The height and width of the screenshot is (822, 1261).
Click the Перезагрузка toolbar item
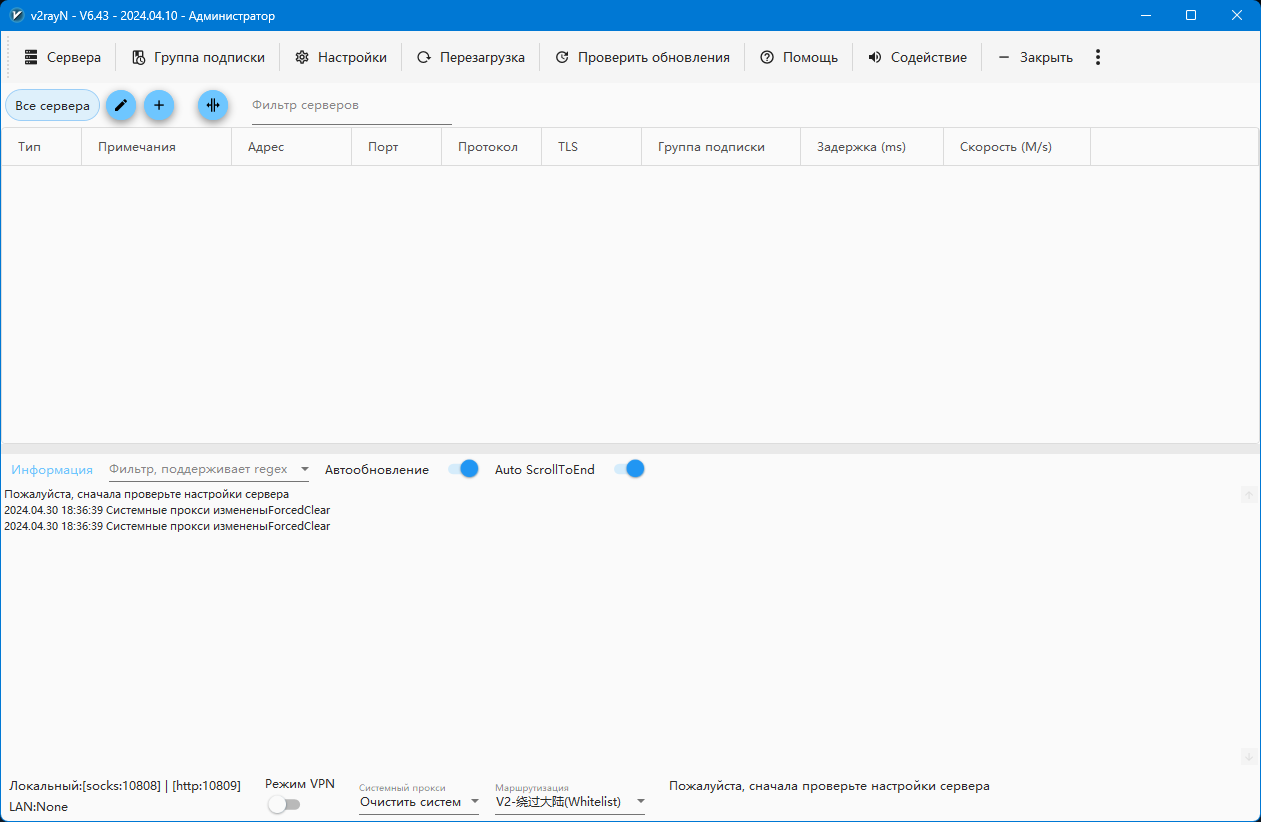click(470, 57)
